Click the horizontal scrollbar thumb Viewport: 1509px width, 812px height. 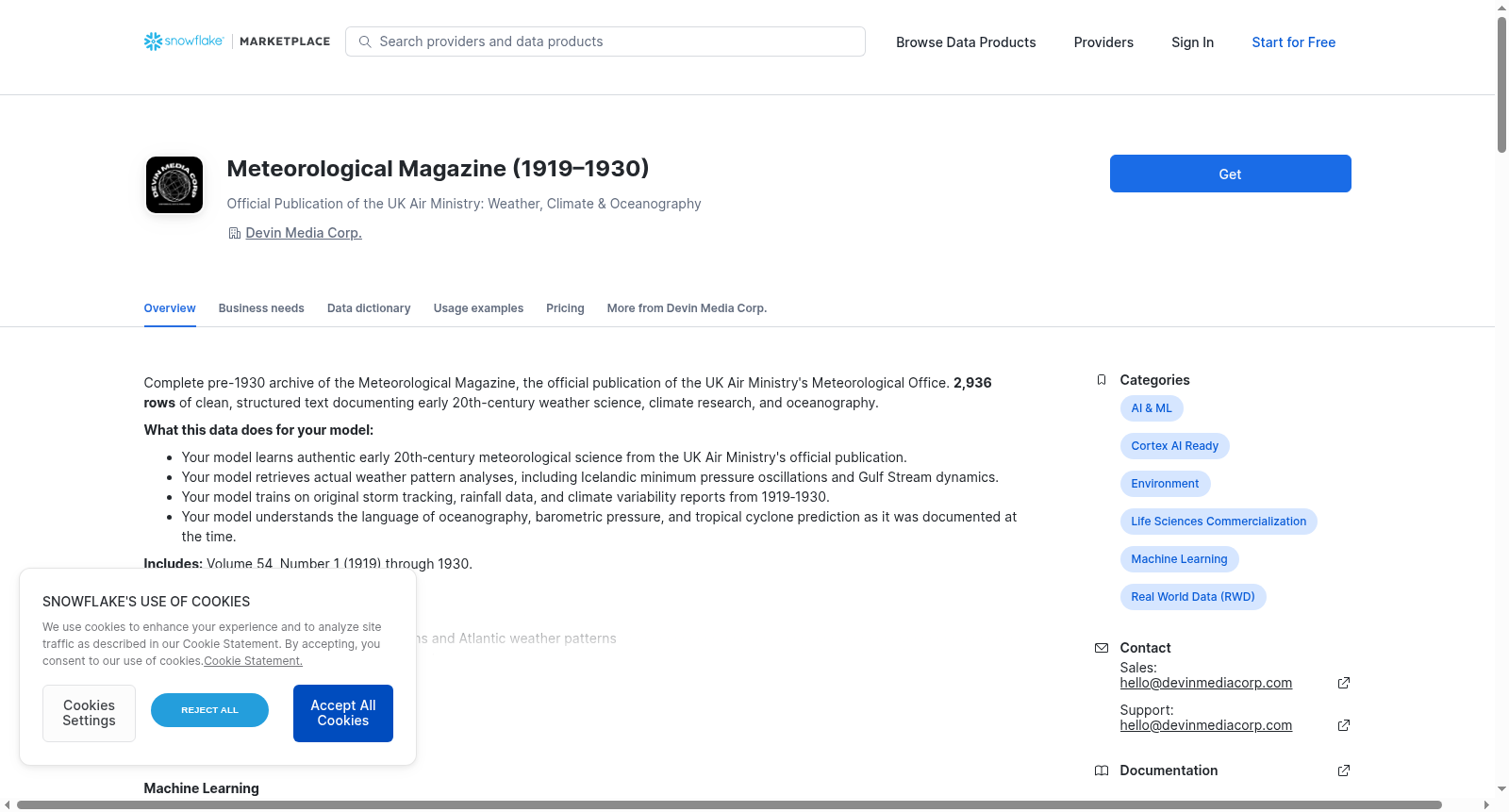coord(729,805)
